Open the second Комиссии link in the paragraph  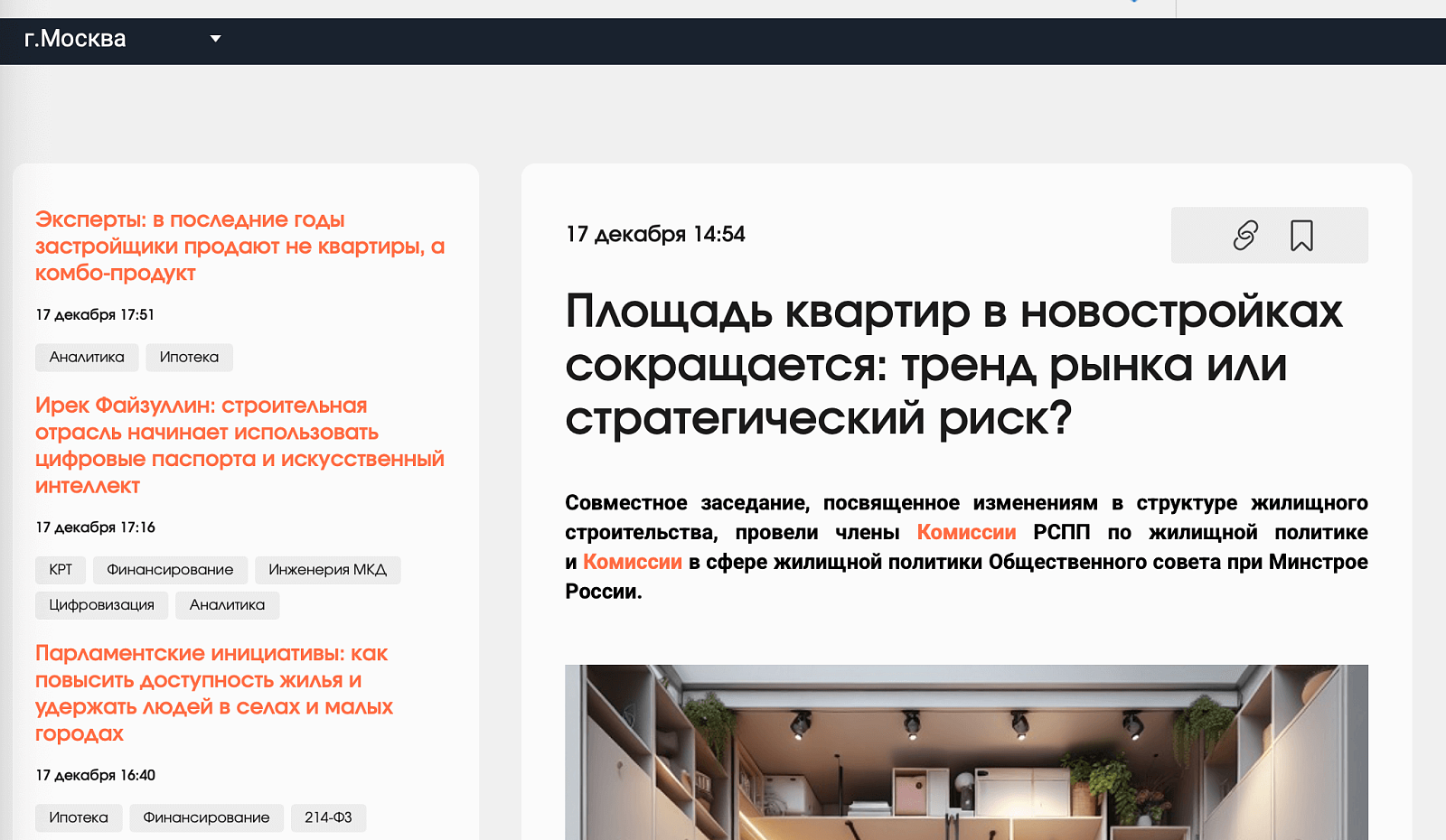(633, 561)
